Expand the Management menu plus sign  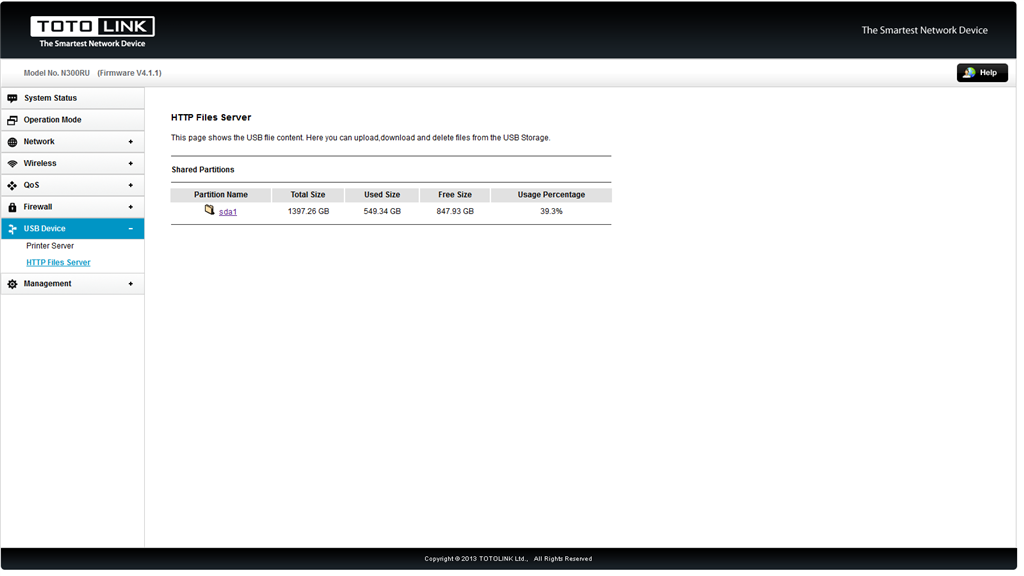point(131,285)
